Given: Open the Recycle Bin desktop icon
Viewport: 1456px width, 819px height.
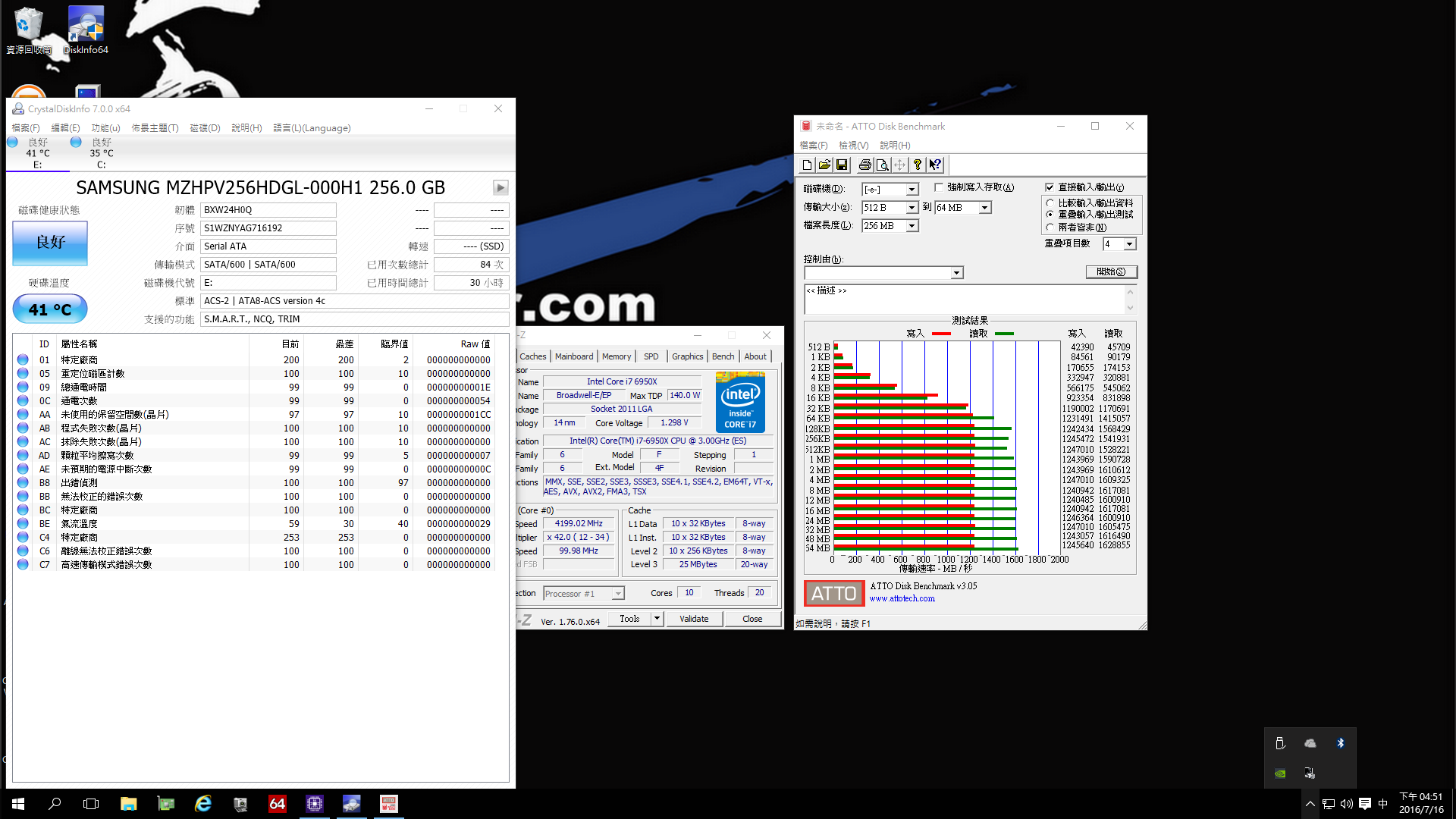Looking at the screenshot, I should tap(29, 30).
